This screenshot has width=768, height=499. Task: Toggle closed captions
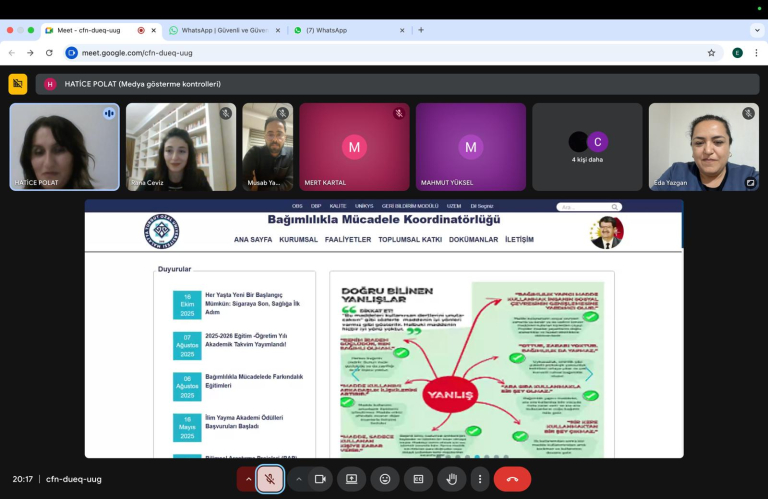click(418, 479)
